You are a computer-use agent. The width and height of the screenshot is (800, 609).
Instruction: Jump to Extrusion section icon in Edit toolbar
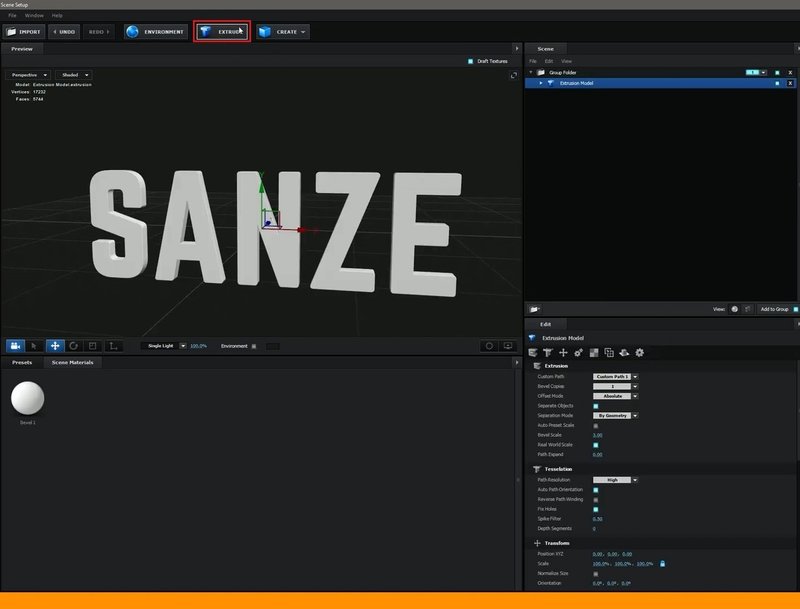pos(533,352)
